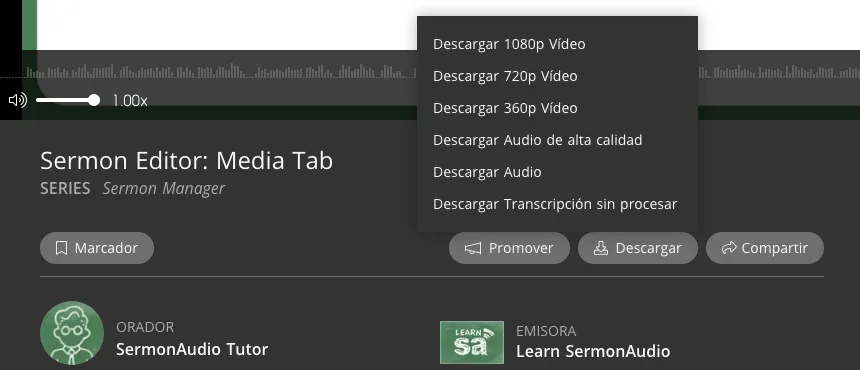This screenshot has width=860, height=370.
Task: Select the ORADOR label
Action: (145, 327)
